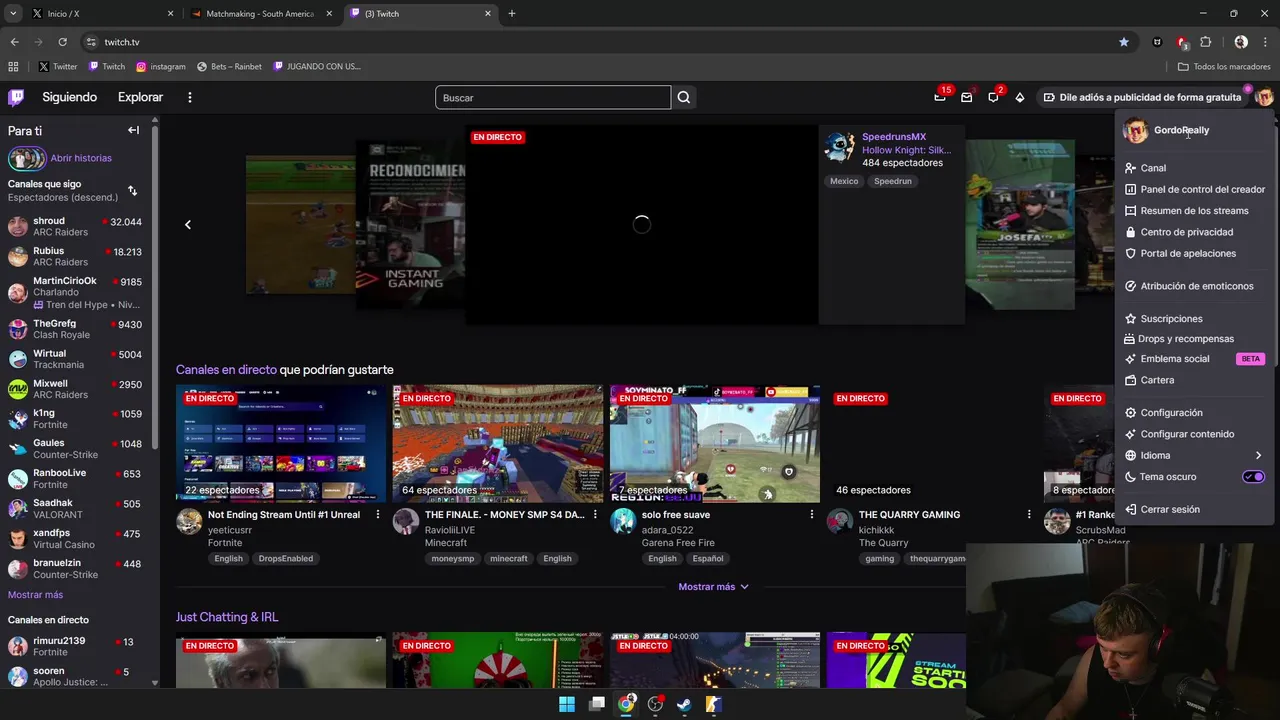This screenshot has width=1280, height=720.
Task: Open options for THE FINALE Minecraft card
Action: 595,514
